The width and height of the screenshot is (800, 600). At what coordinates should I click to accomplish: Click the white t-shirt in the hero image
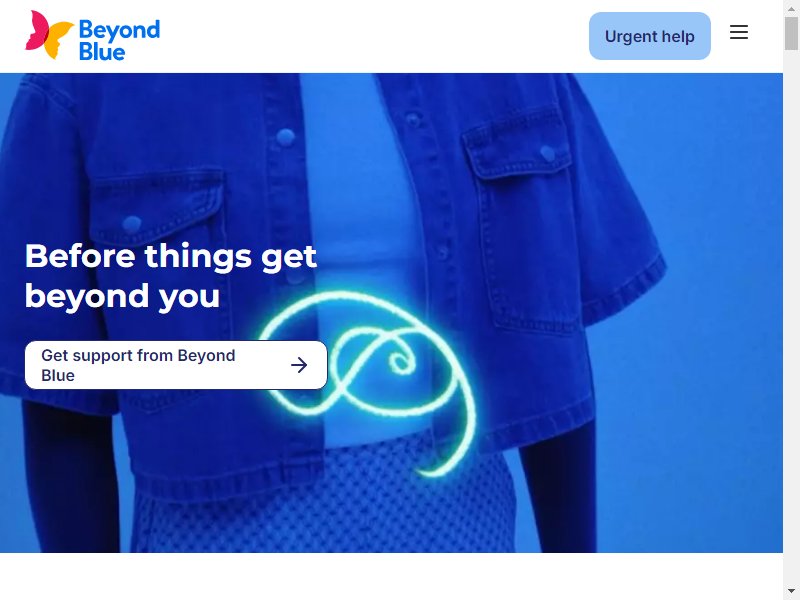point(357,204)
